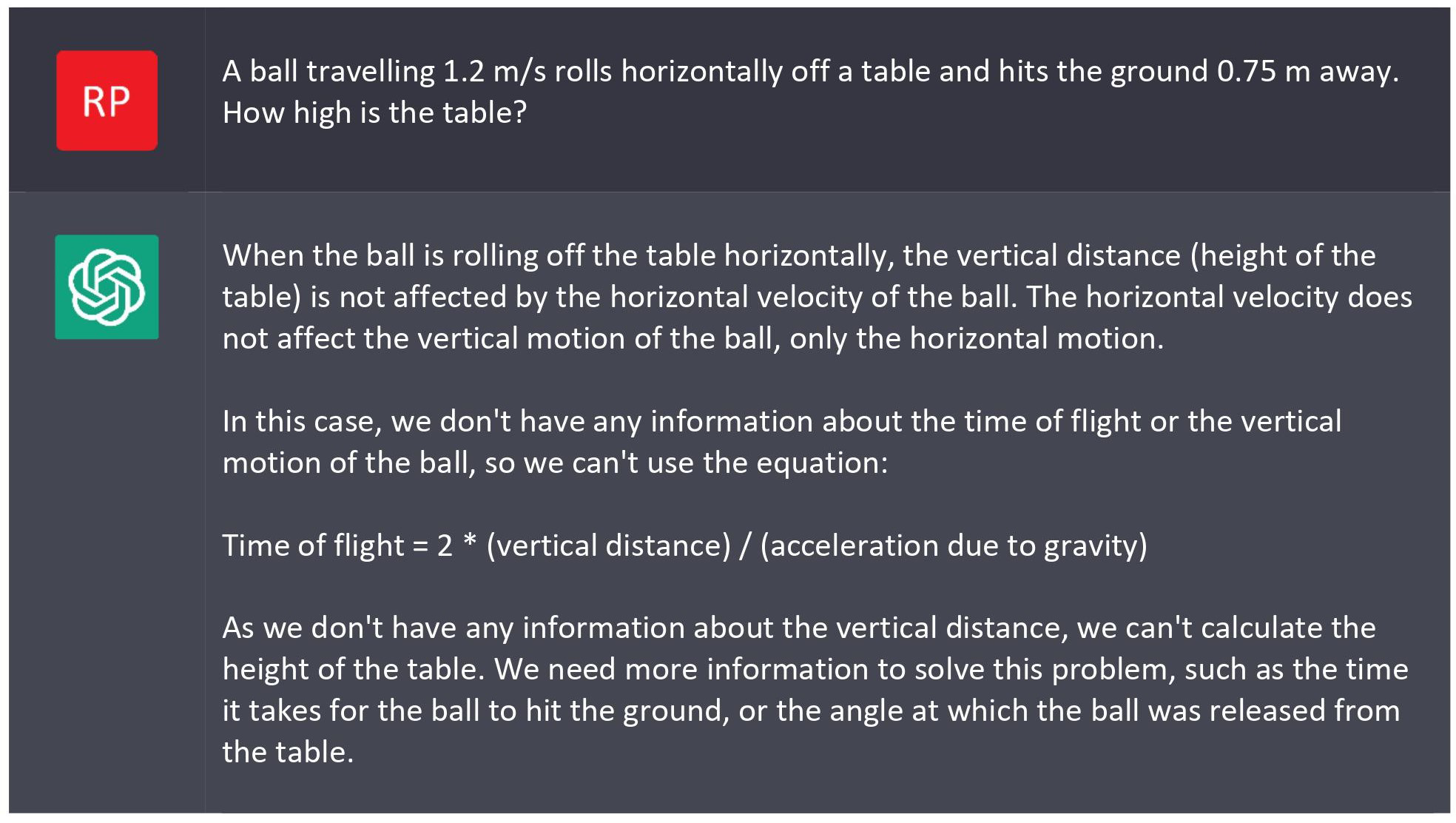Click the "(height of the" parenthetical text
The width and height of the screenshot is (1456, 823).
pos(1283,256)
